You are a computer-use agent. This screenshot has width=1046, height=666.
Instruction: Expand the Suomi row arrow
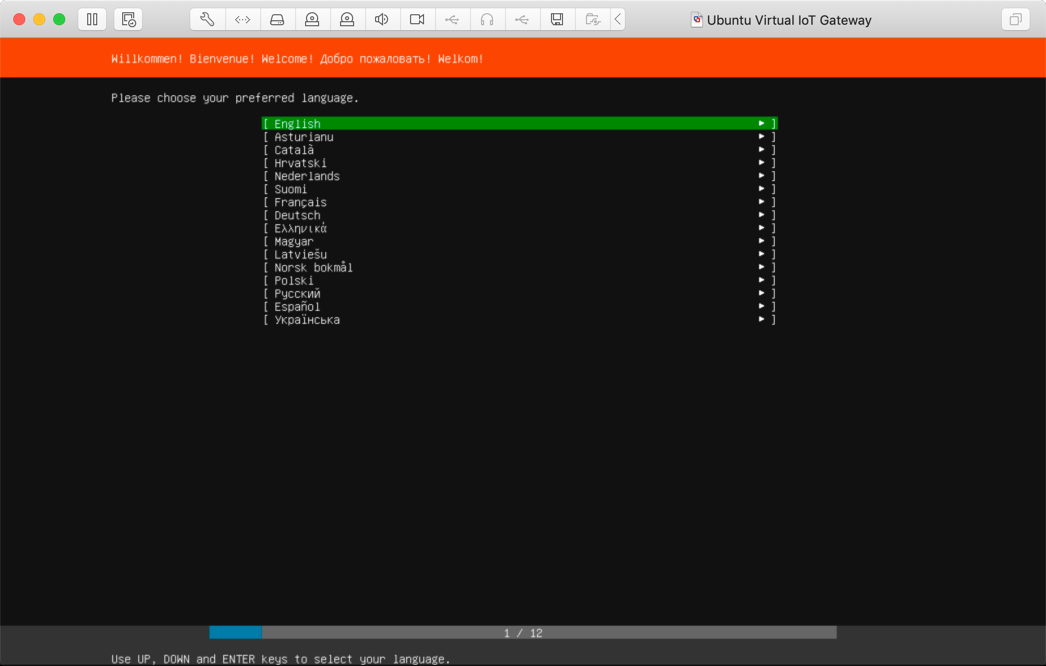pyautogui.click(x=761, y=189)
